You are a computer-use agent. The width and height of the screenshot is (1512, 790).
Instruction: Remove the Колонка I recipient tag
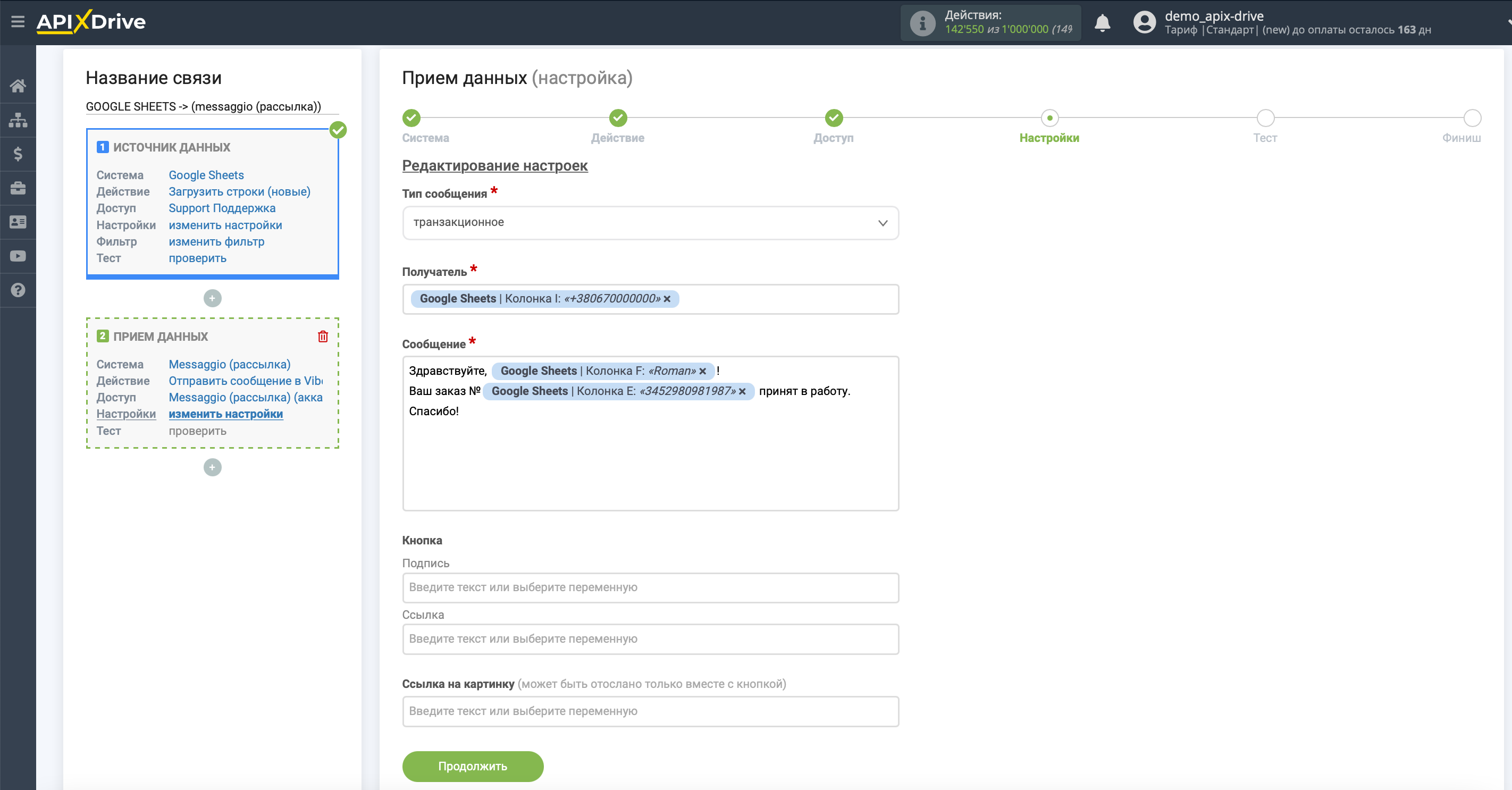[x=667, y=299]
